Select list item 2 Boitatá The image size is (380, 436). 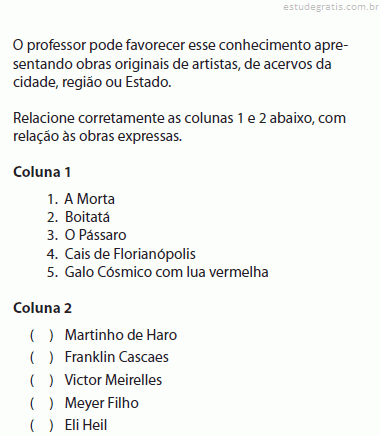pos(78,217)
